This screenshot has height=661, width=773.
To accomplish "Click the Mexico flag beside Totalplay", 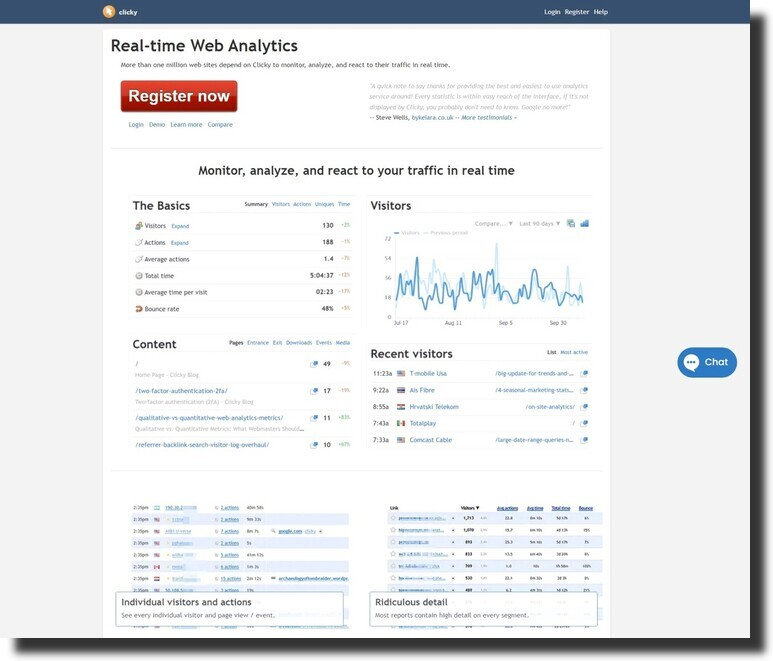I will pos(401,423).
